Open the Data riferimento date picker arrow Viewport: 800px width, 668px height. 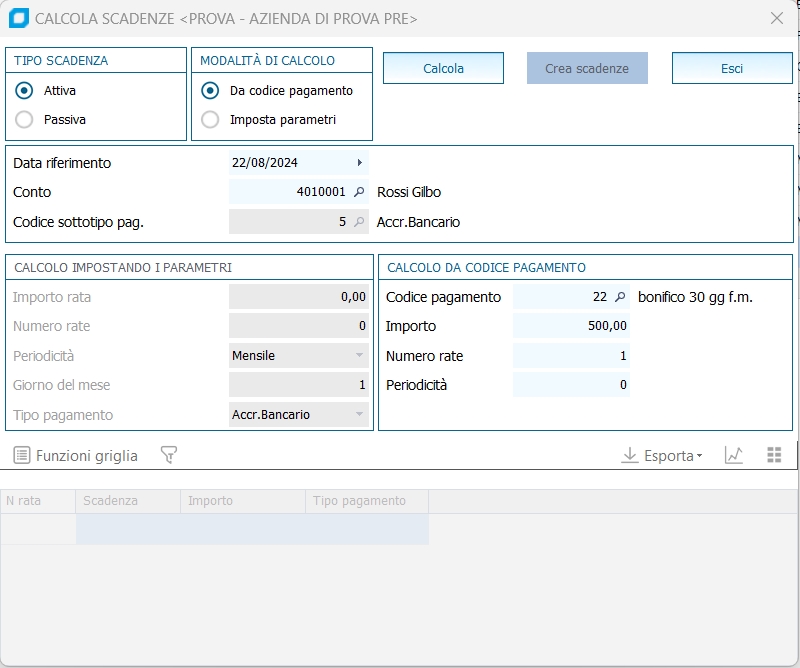pos(360,163)
